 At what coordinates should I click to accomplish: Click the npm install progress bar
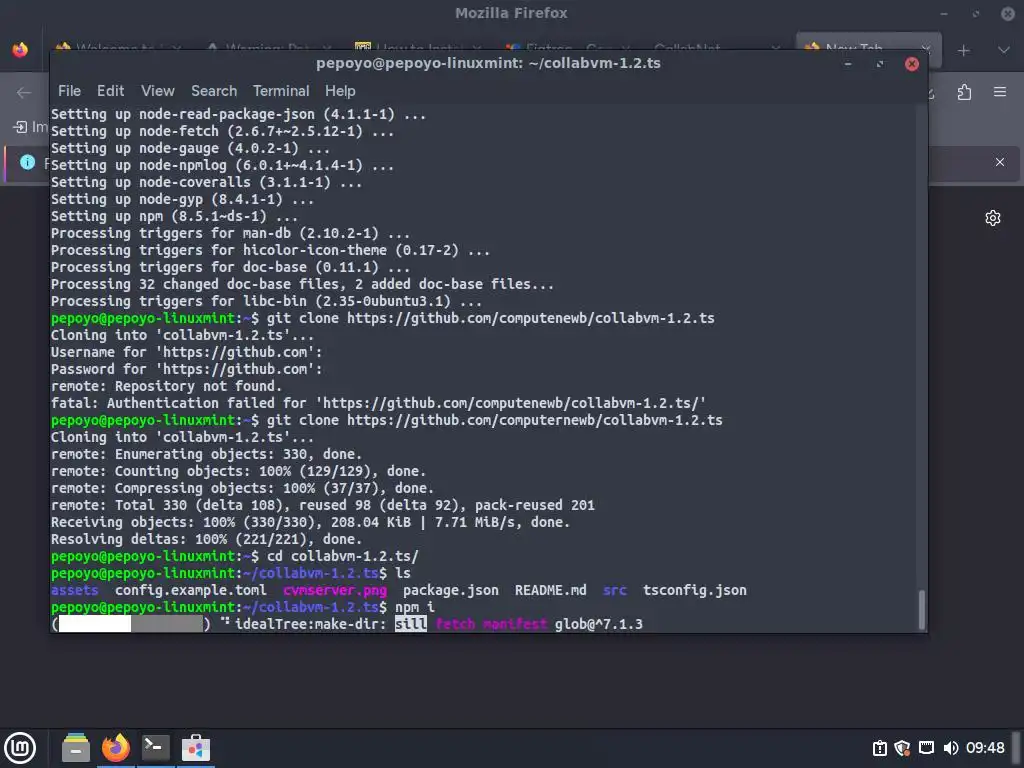click(131, 624)
